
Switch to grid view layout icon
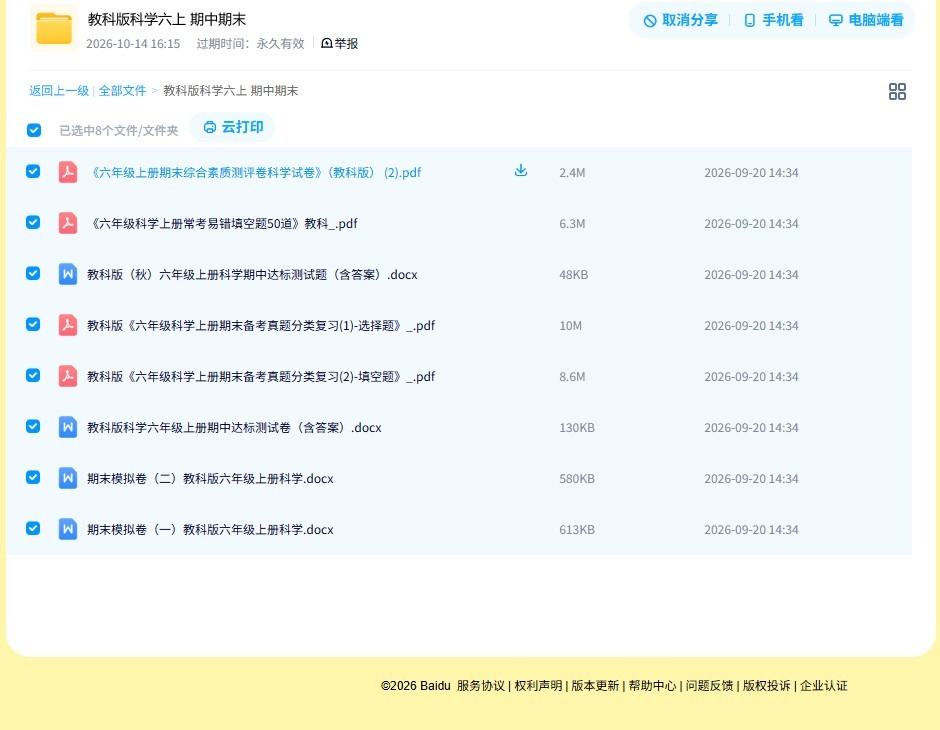click(897, 91)
